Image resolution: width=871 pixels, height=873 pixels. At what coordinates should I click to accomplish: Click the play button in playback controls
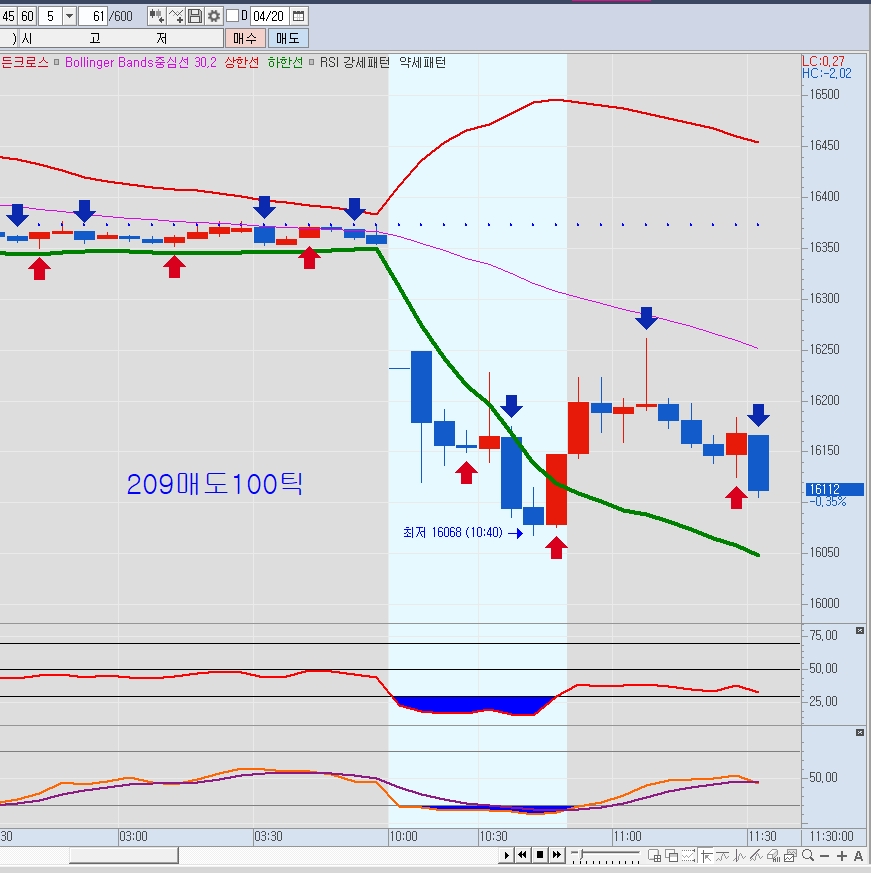[x=507, y=855]
